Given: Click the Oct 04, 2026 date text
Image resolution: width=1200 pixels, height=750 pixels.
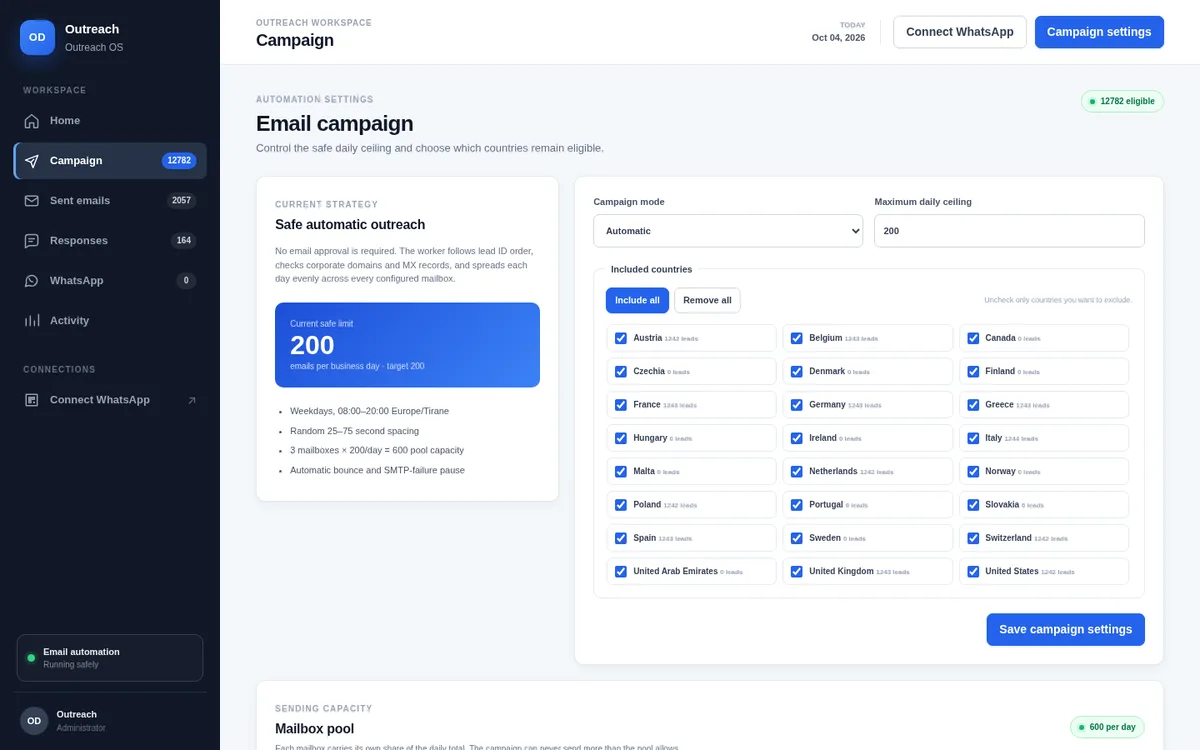Looking at the screenshot, I should [x=838, y=38].
